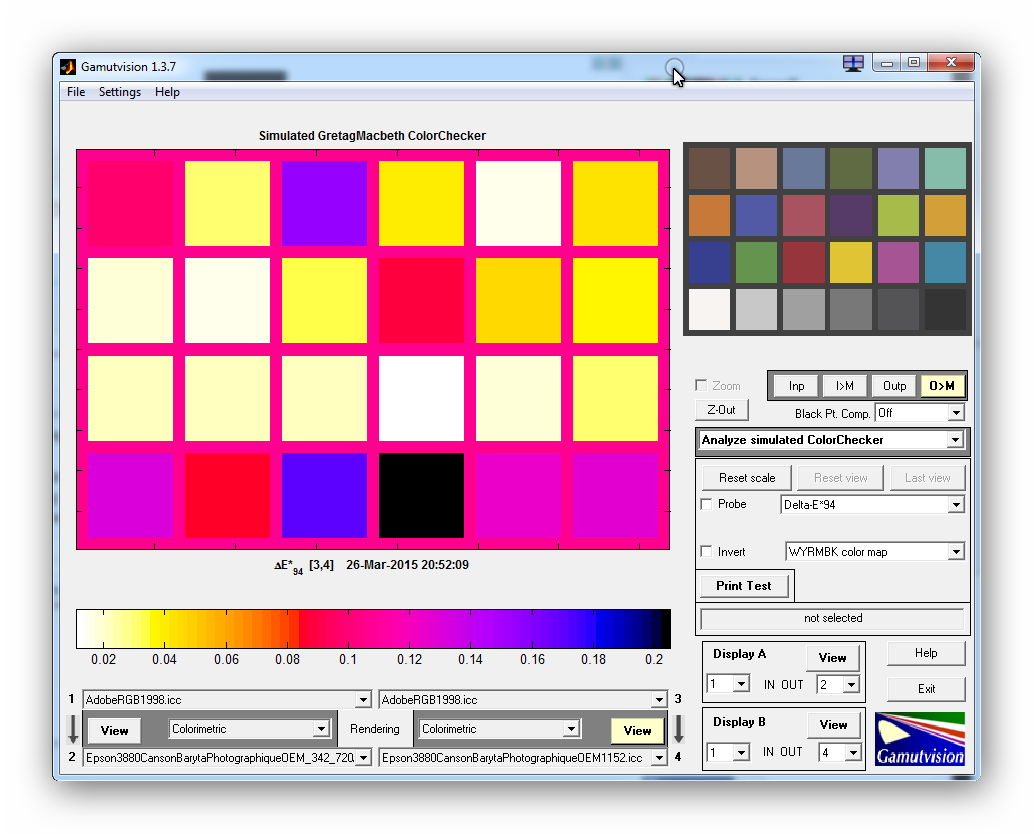
Task: Click the down arrow beside right View button
Action: [x=678, y=728]
